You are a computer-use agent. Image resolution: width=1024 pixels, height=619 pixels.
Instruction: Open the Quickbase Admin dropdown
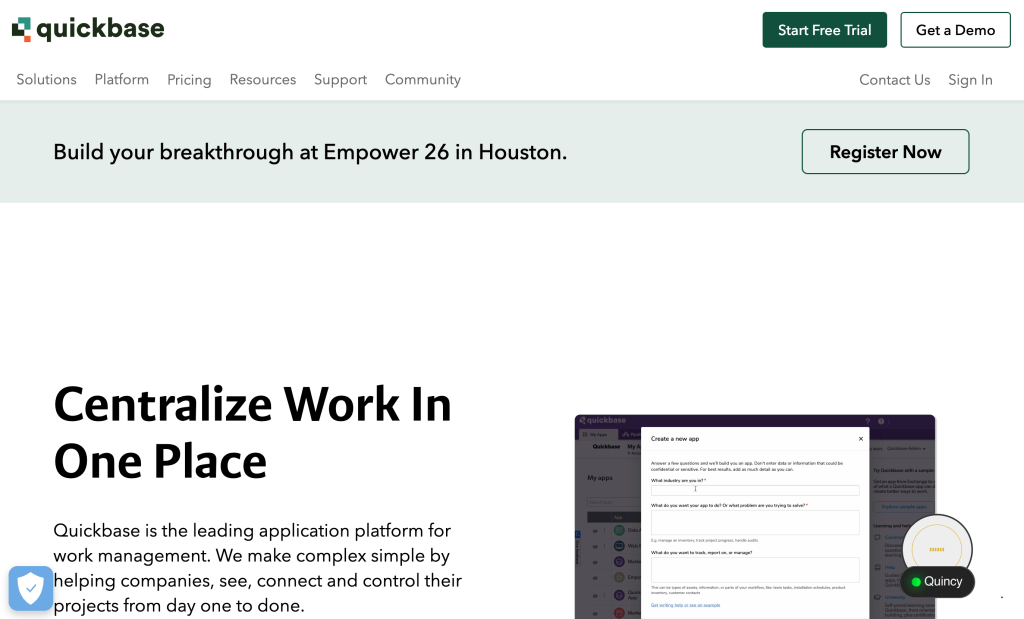(x=905, y=446)
